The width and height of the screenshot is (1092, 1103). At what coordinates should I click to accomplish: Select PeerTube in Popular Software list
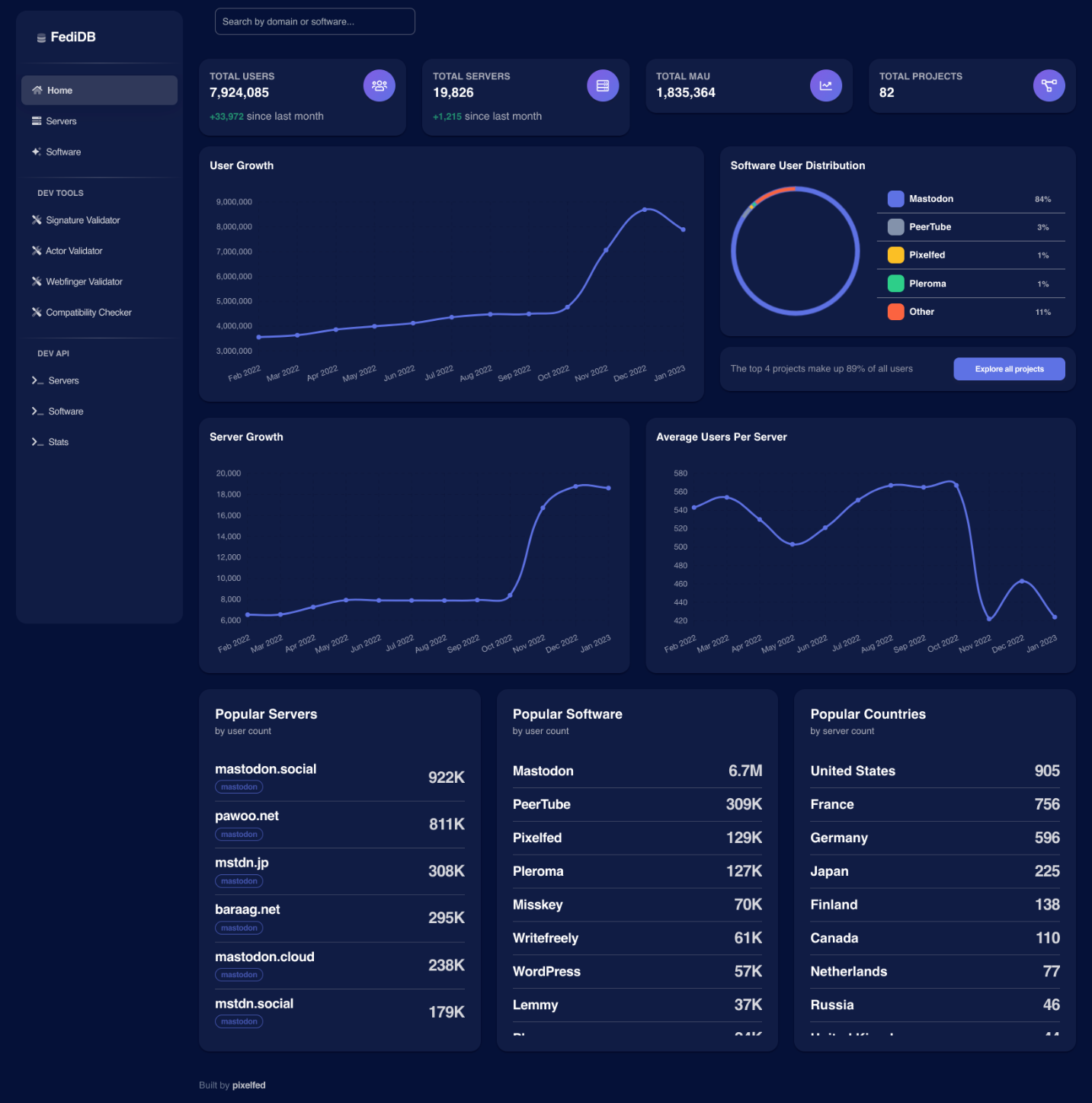(637, 805)
